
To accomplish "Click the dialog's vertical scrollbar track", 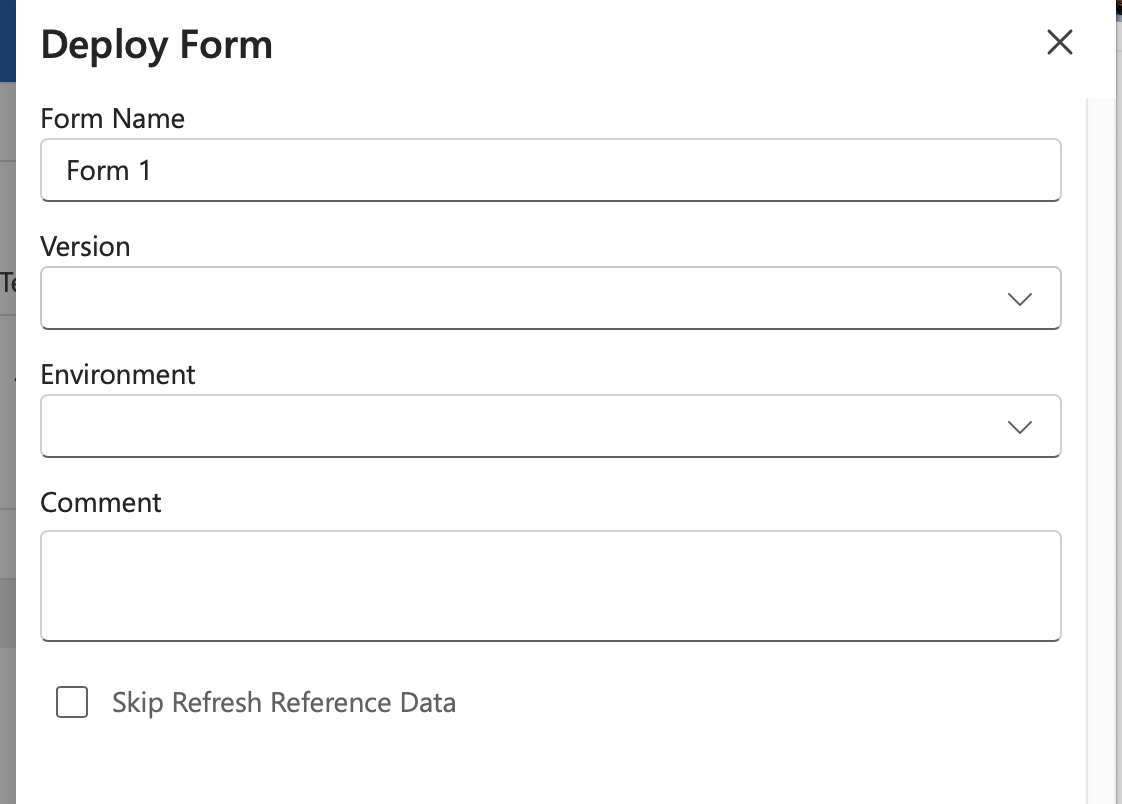I will pyautogui.click(x=1100, y=450).
